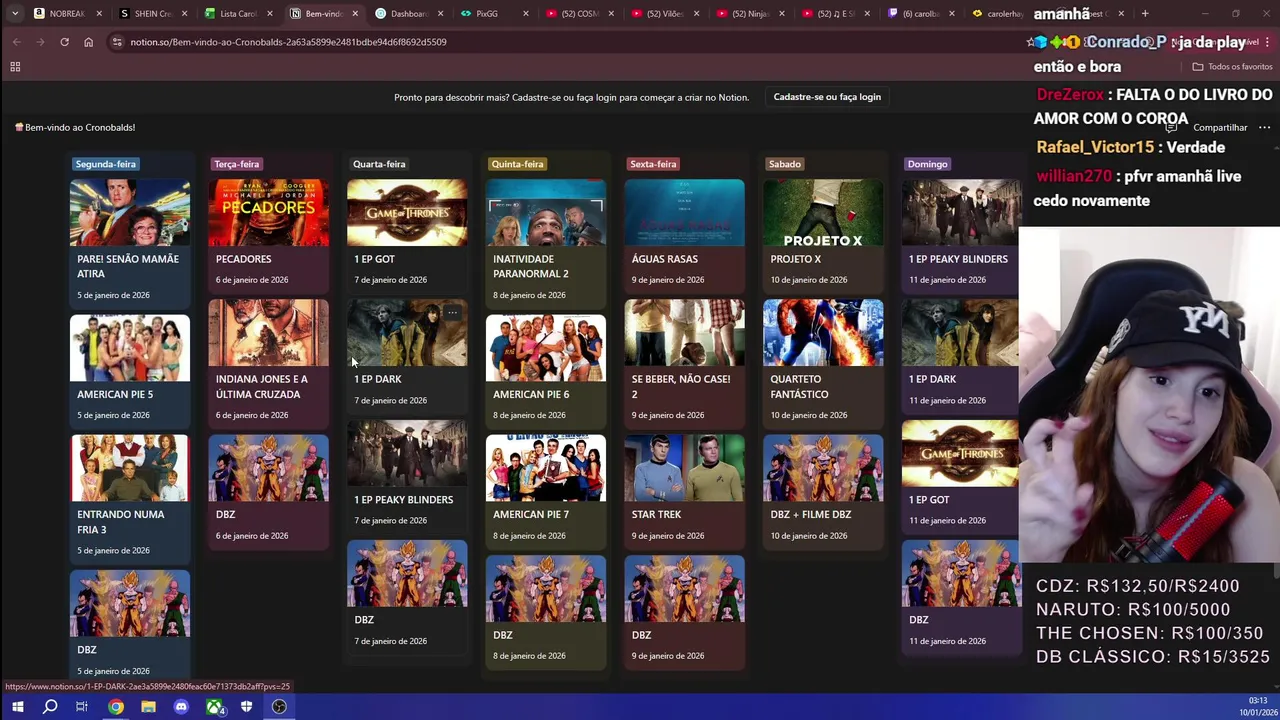Image resolution: width=1280 pixels, height=720 pixels.
Task: View site information icon in address bar
Action: pyautogui.click(x=117, y=42)
